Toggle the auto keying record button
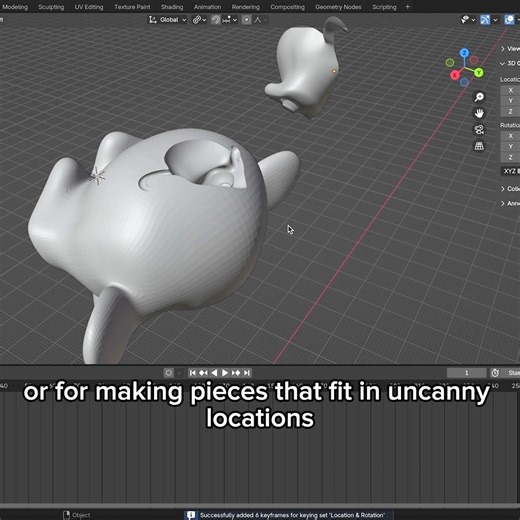The width and height of the screenshot is (520, 520). pyautogui.click(x=169, y=373)
